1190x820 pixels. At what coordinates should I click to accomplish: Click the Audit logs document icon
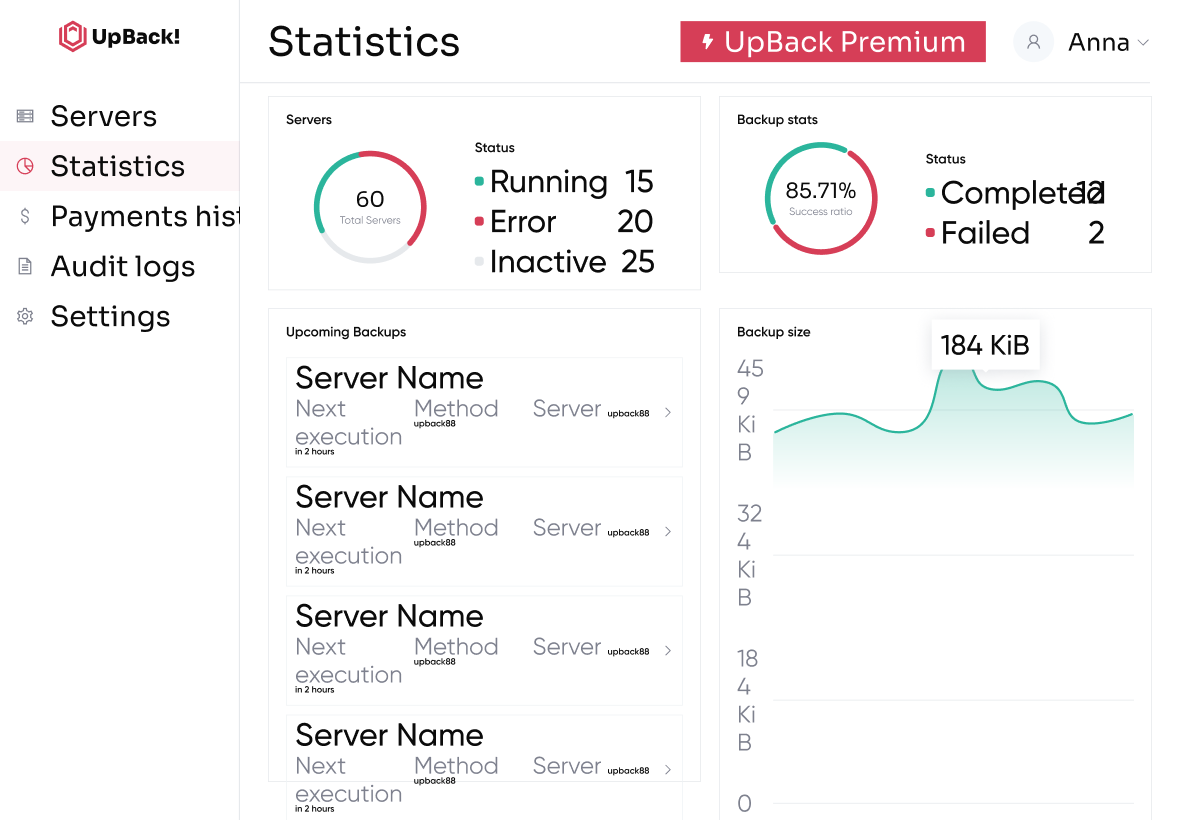[x=25, y=266]
